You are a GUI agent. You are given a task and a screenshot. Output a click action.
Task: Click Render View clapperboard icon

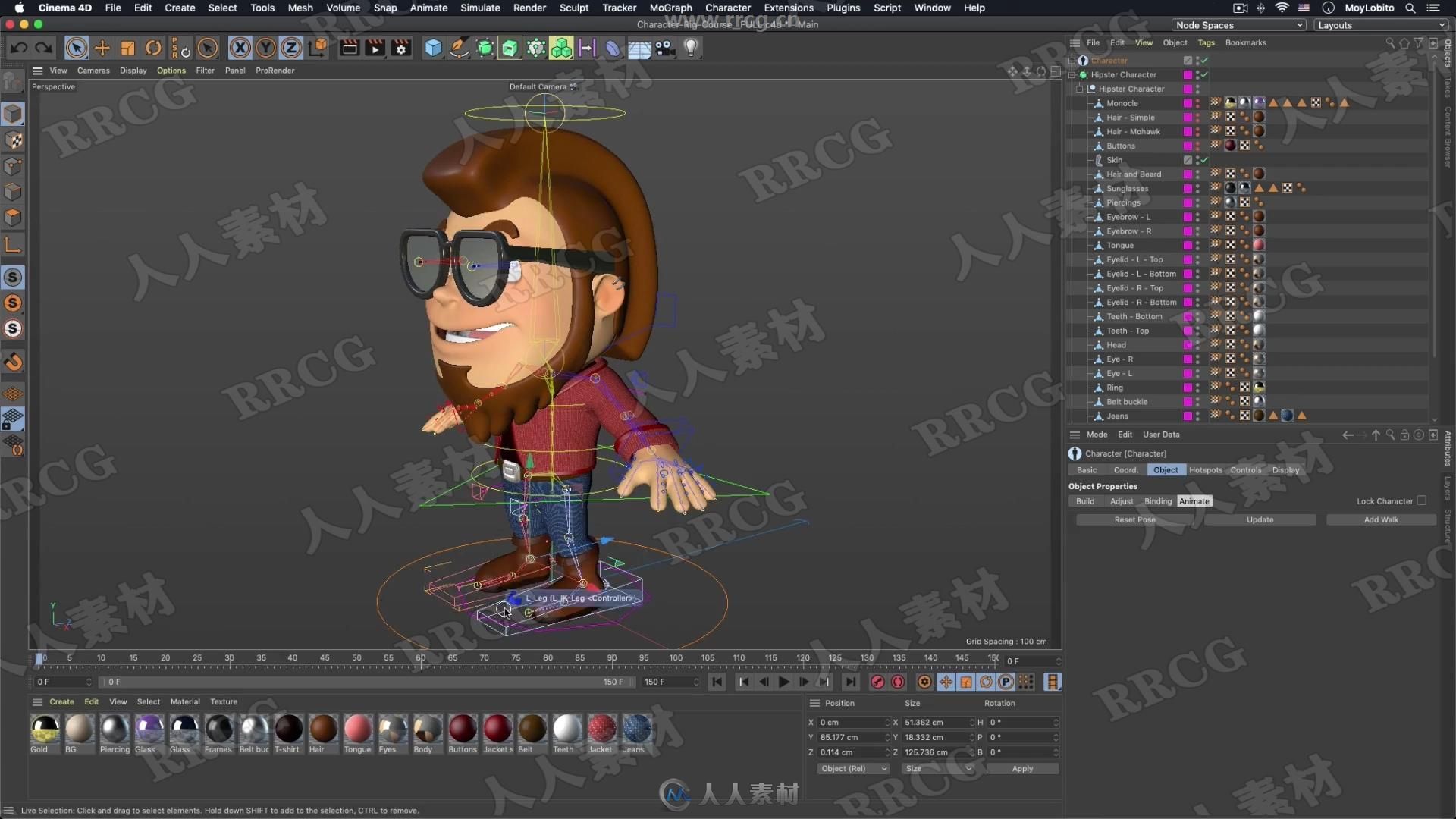[350, 48]
